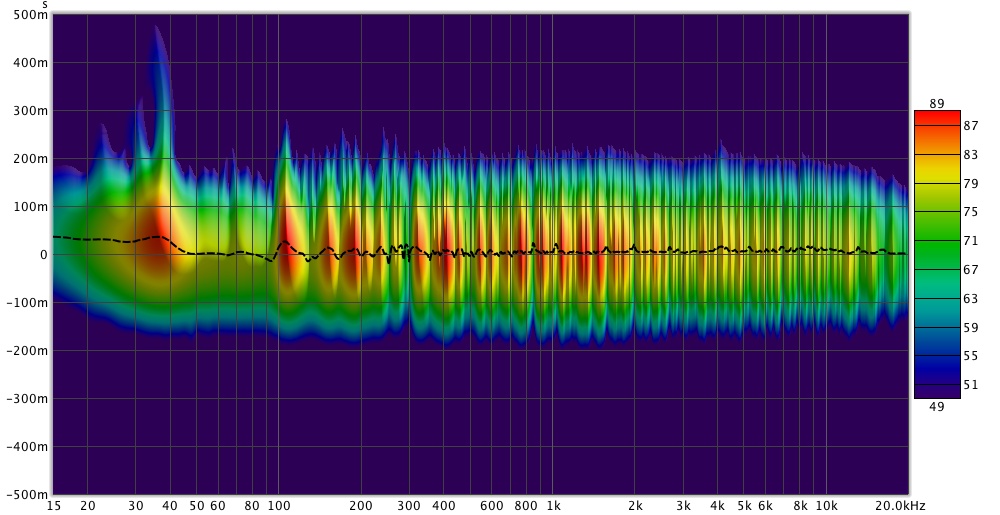1000x515 pixels.
Task: Click the 87 value on color scale
Action: (971, 126)
